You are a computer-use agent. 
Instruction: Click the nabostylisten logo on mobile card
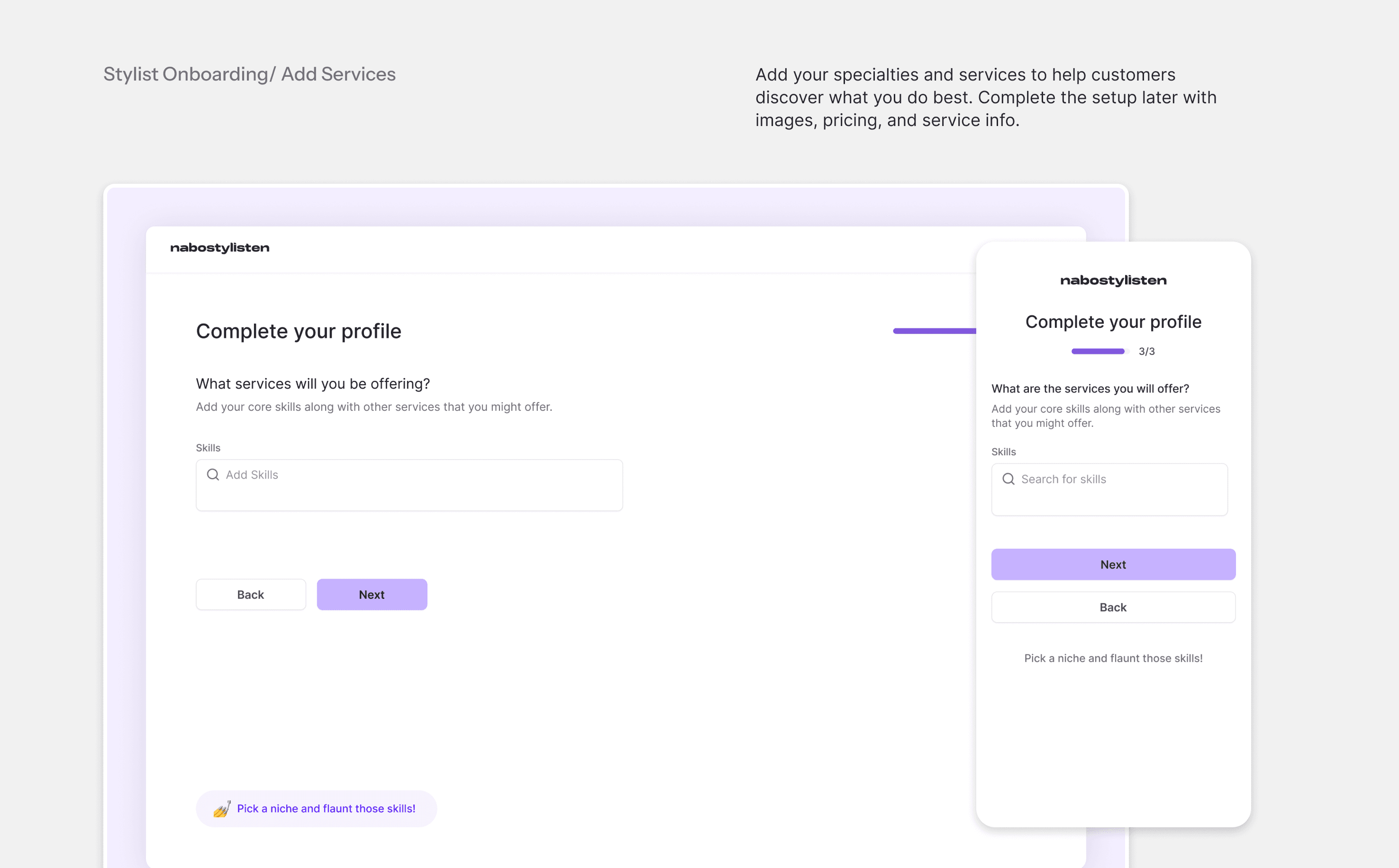1113,280
